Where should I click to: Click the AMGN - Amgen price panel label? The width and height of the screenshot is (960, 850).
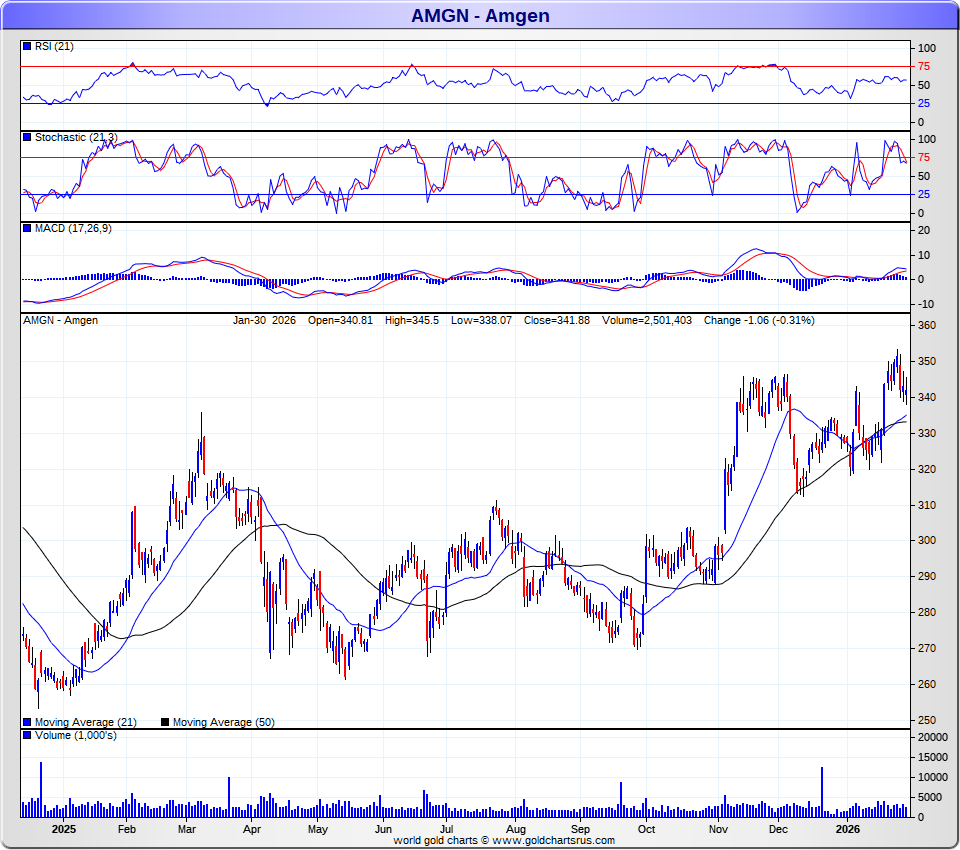click(x=61, y=320)
